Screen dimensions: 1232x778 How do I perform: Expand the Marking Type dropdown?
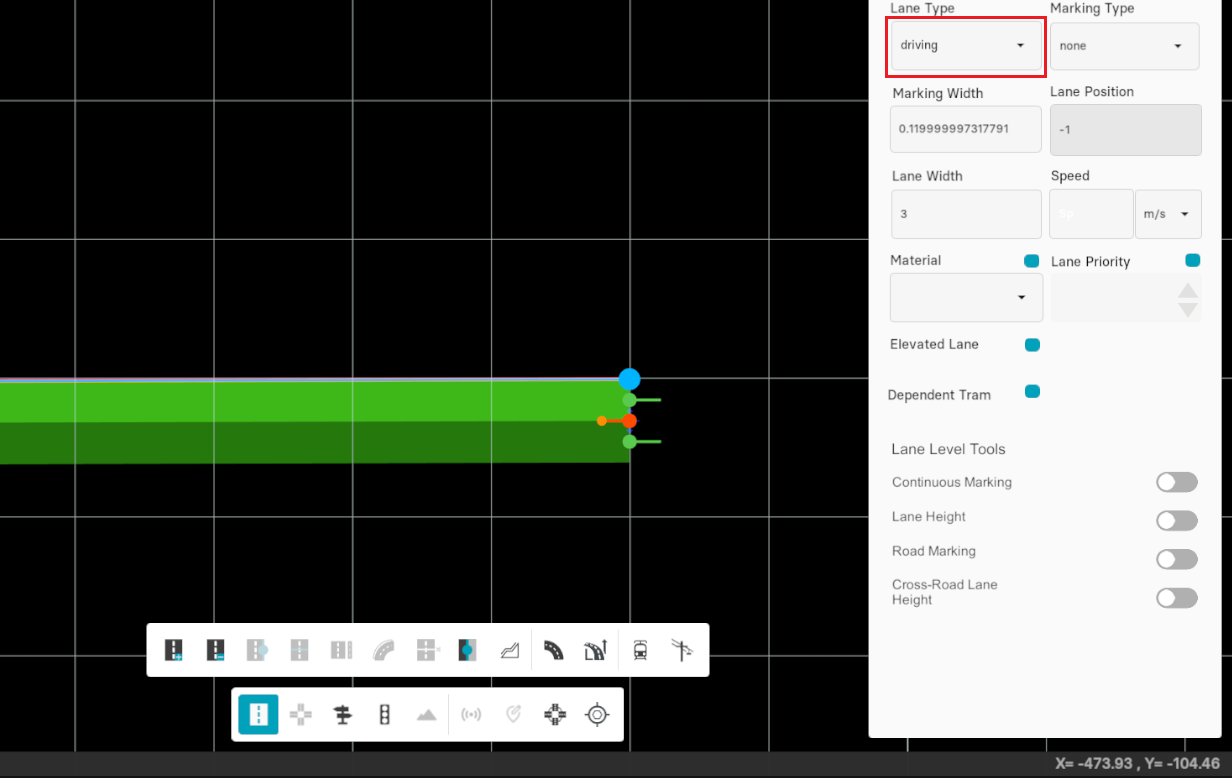[x=1124, y=46]
